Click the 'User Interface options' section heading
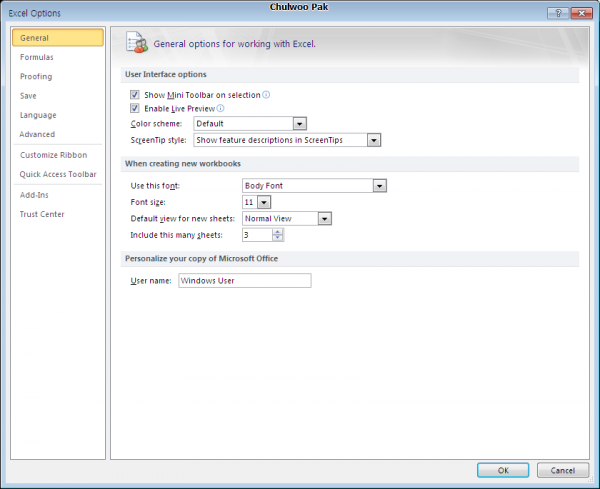 166,74
